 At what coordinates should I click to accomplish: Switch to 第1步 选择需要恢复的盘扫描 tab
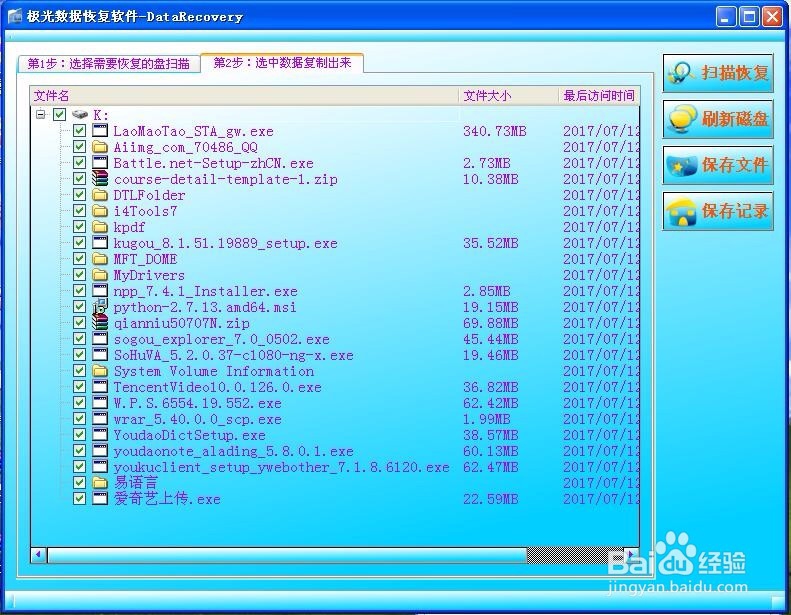coord(108,64)
